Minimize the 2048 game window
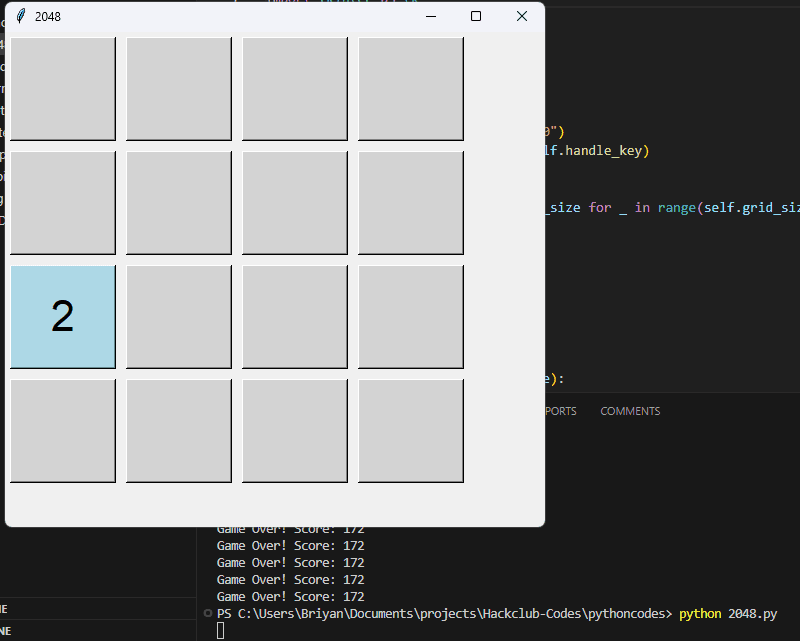Screen dimensions: 800x641 (x=431, y=16)
